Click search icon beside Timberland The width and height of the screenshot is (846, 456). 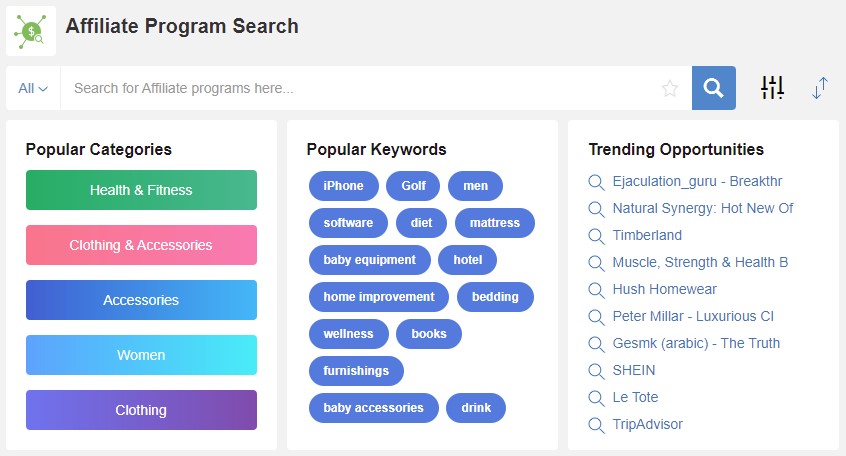pyautogui.click(x=596, y=236)
